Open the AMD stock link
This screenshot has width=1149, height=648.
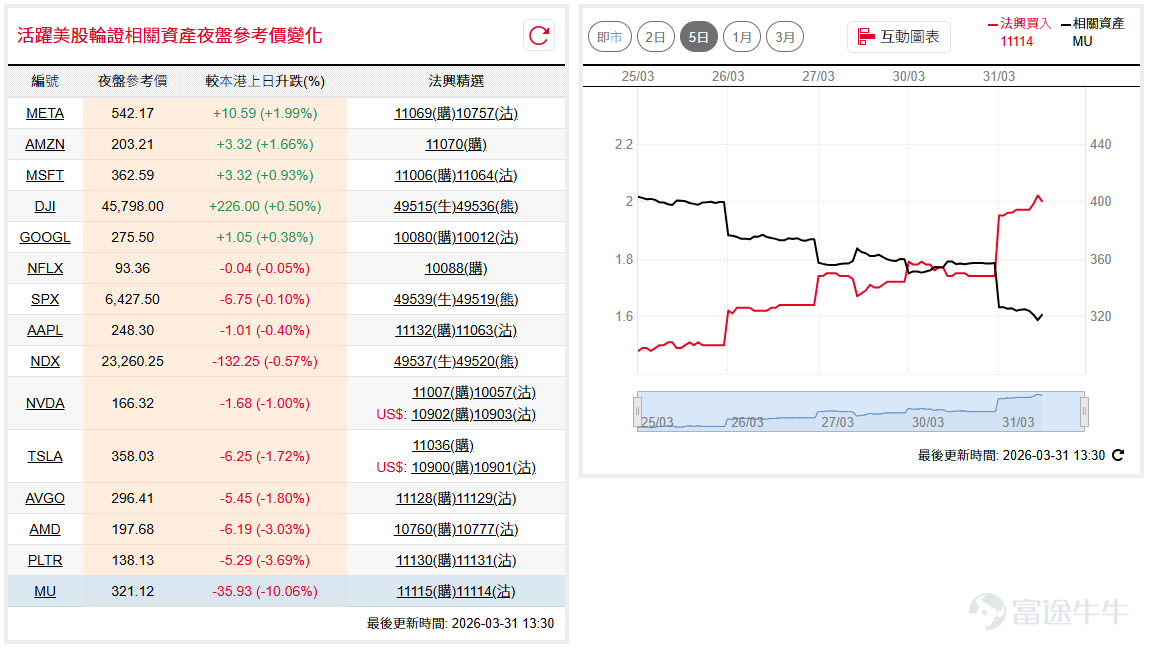point(45,529)
